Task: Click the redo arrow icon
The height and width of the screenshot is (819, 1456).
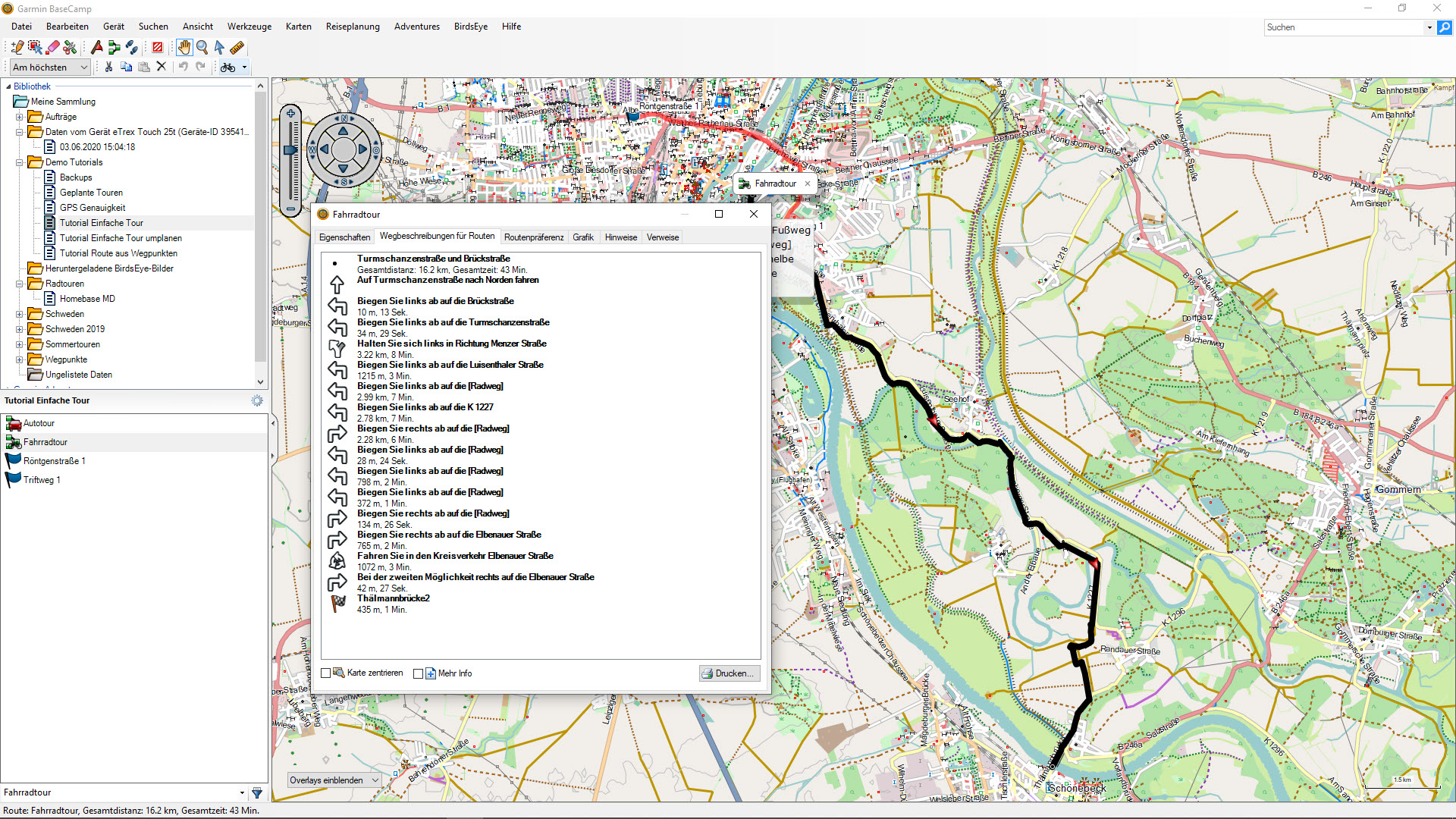Action: coord(201,67)
